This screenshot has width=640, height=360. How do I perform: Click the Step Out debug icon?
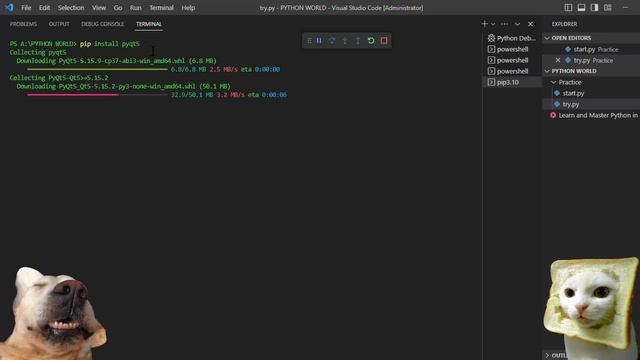point(358,40)
